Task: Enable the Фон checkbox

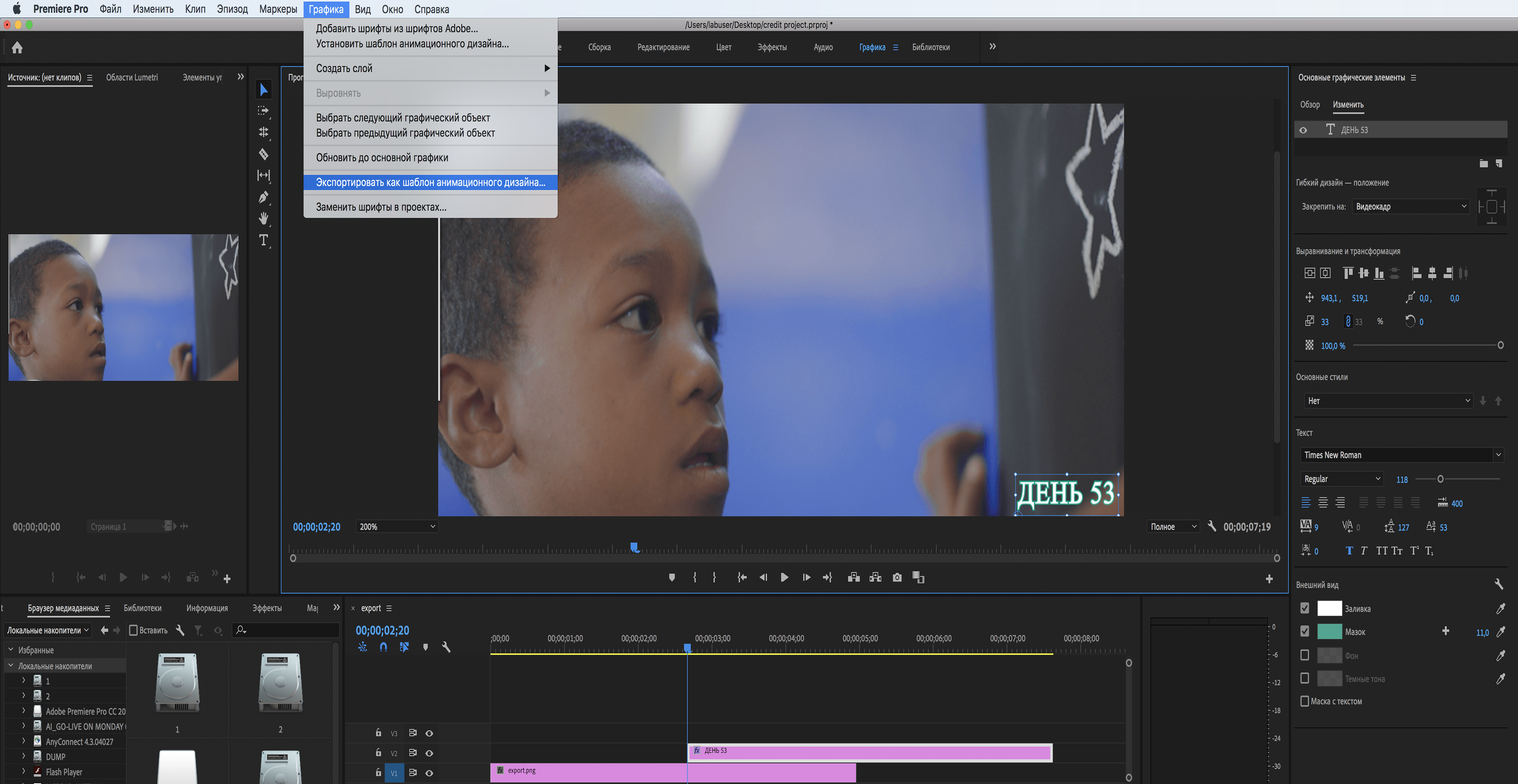Action: click(1305, 655)
